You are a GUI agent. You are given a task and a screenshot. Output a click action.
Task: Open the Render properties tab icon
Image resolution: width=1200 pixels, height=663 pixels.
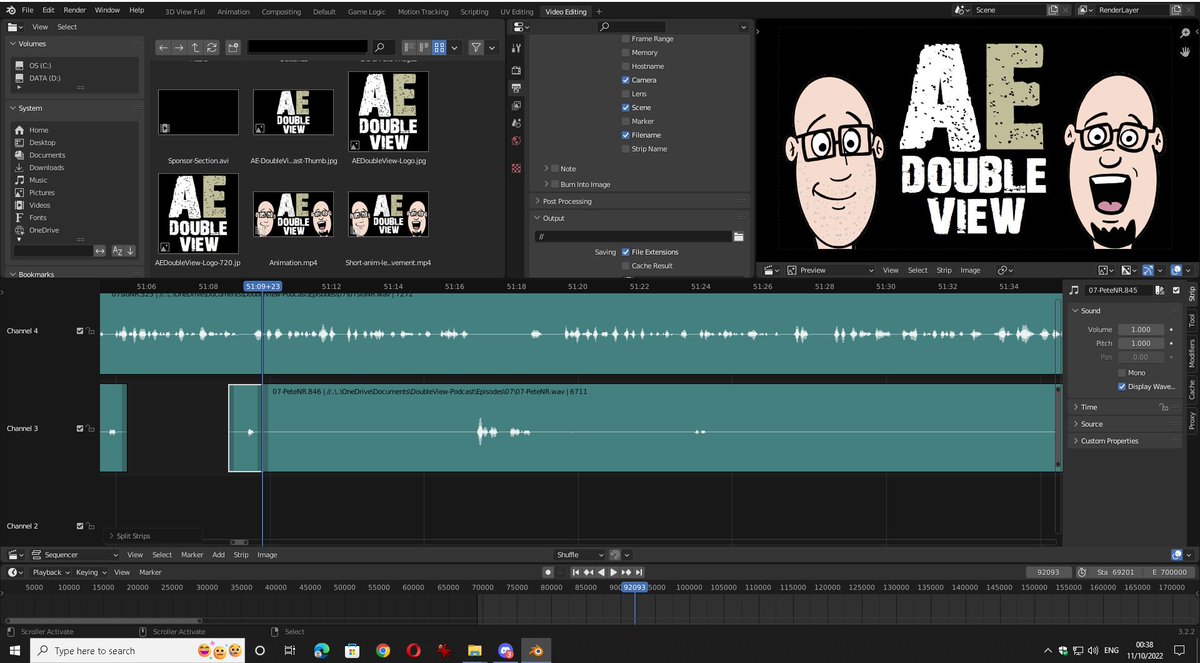(516, 71)
